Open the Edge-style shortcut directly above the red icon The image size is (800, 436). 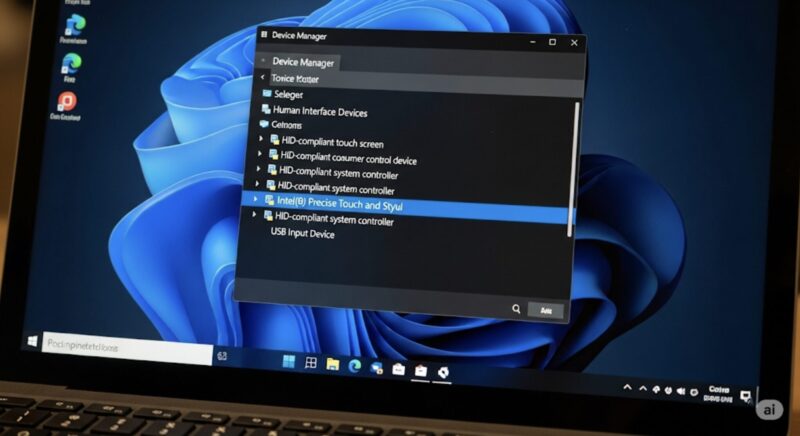(x=71, y=63)
